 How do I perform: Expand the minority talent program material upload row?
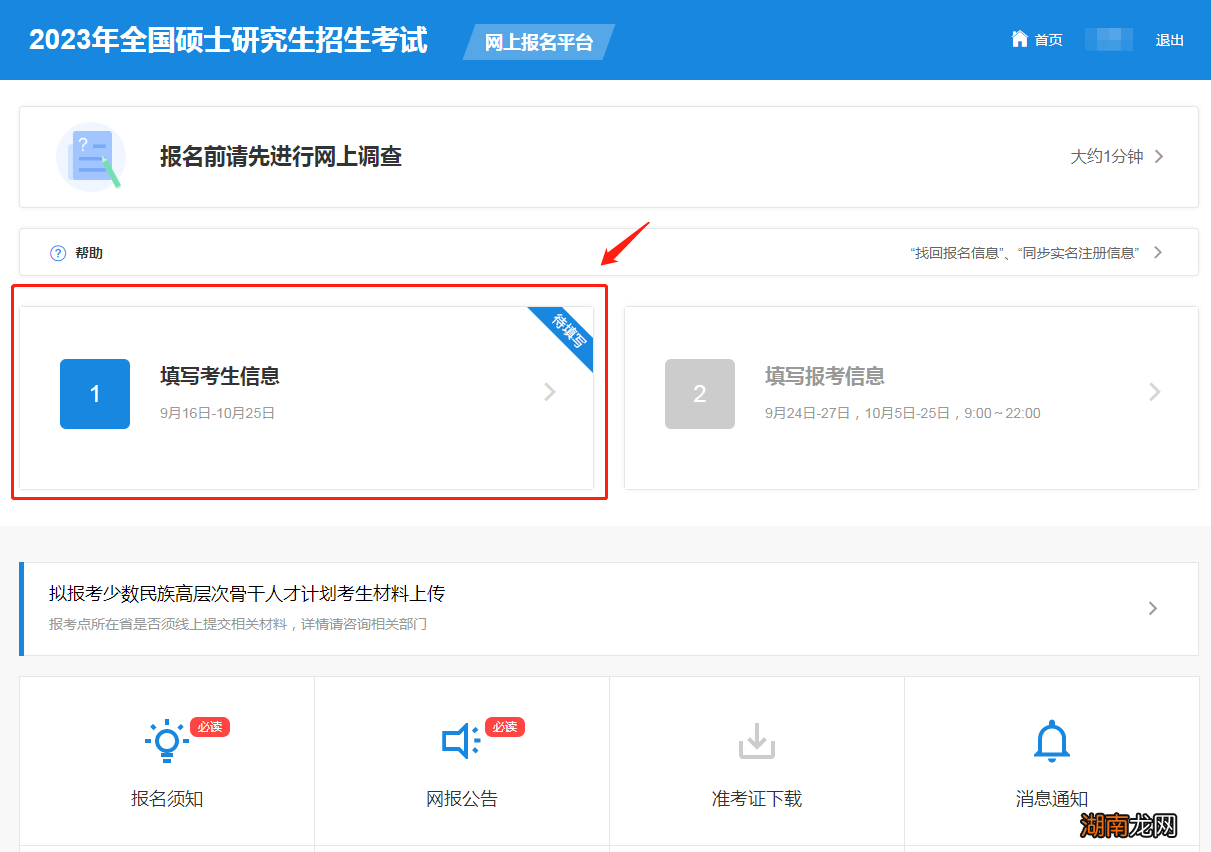tap(1152, 608)
